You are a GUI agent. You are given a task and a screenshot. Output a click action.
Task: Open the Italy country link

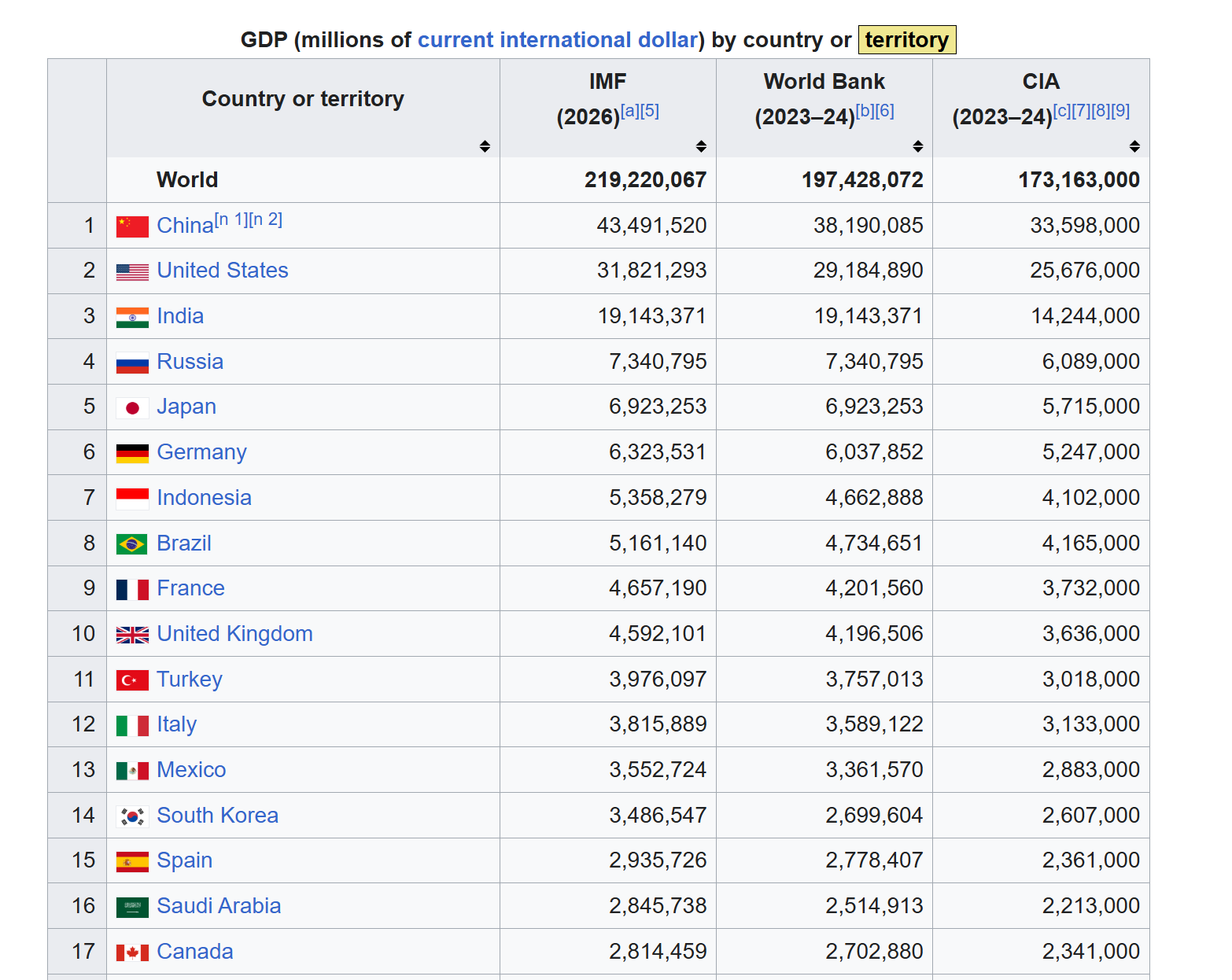pyautogui.click(x=176, y=724)
